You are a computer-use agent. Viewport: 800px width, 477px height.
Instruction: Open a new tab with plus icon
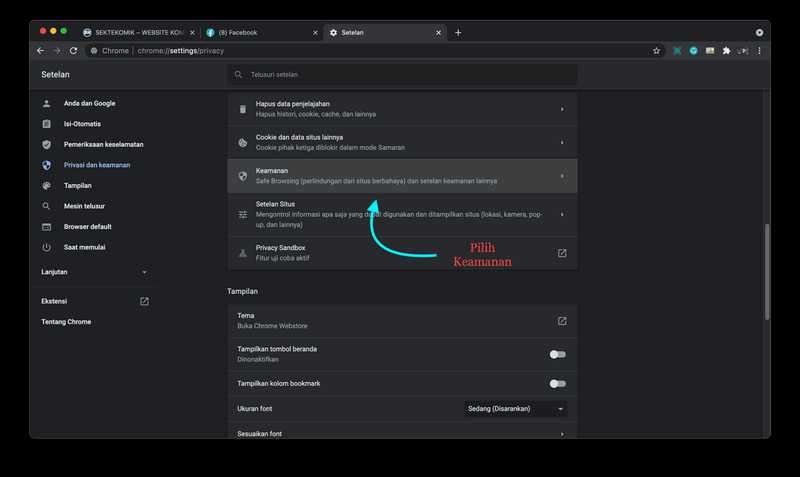(458, 32)
